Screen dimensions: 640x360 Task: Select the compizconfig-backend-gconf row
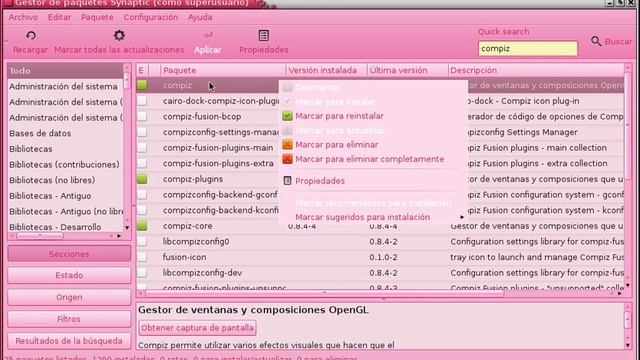pos(380,195)
